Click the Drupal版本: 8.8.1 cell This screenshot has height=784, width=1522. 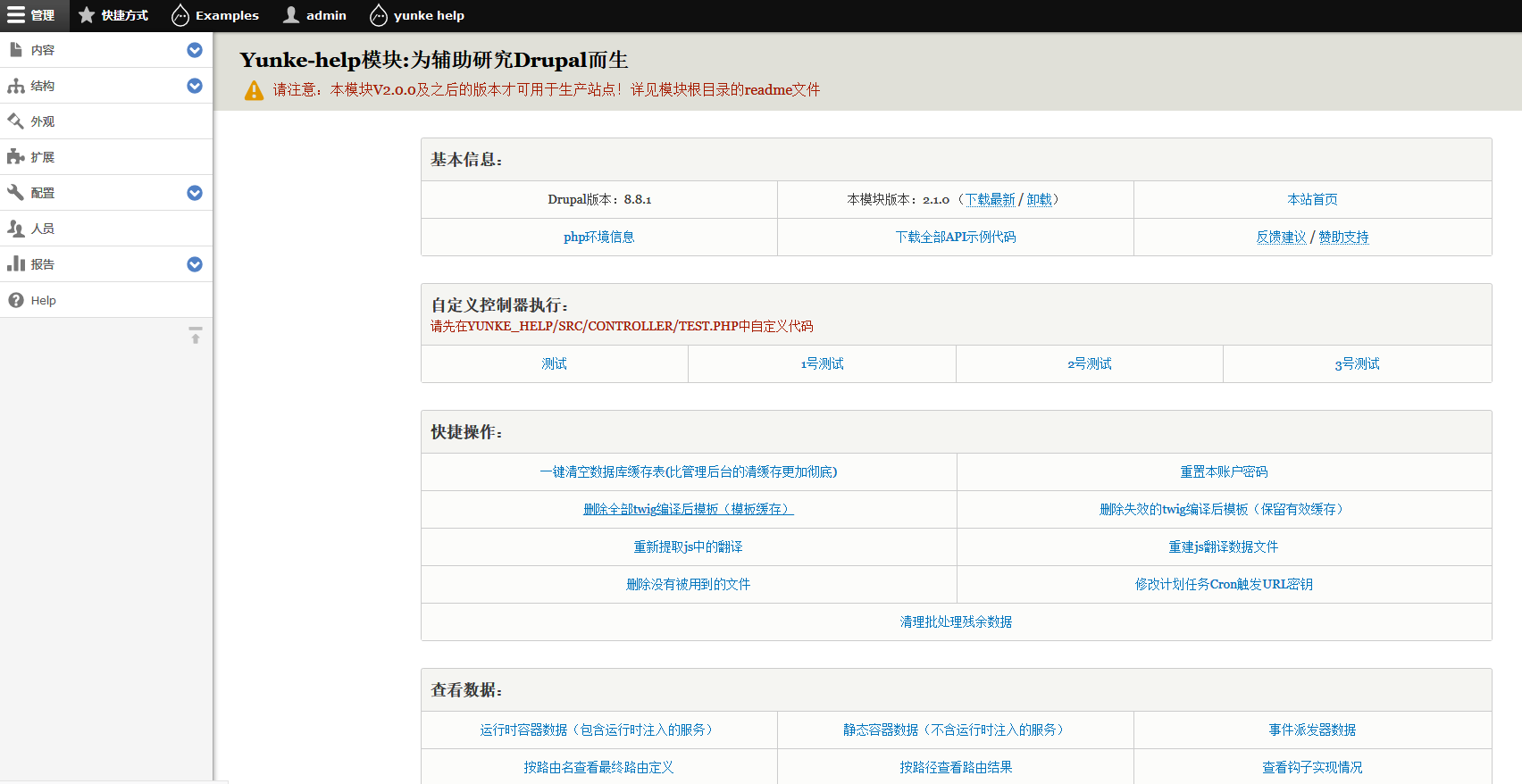(599, 199)
